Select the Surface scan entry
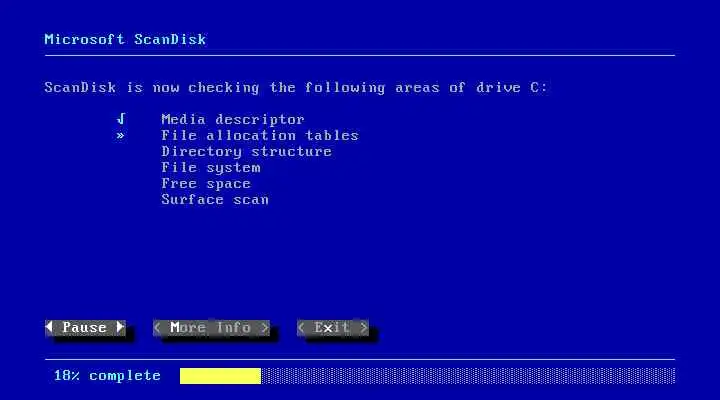 [x=215, y=200]
